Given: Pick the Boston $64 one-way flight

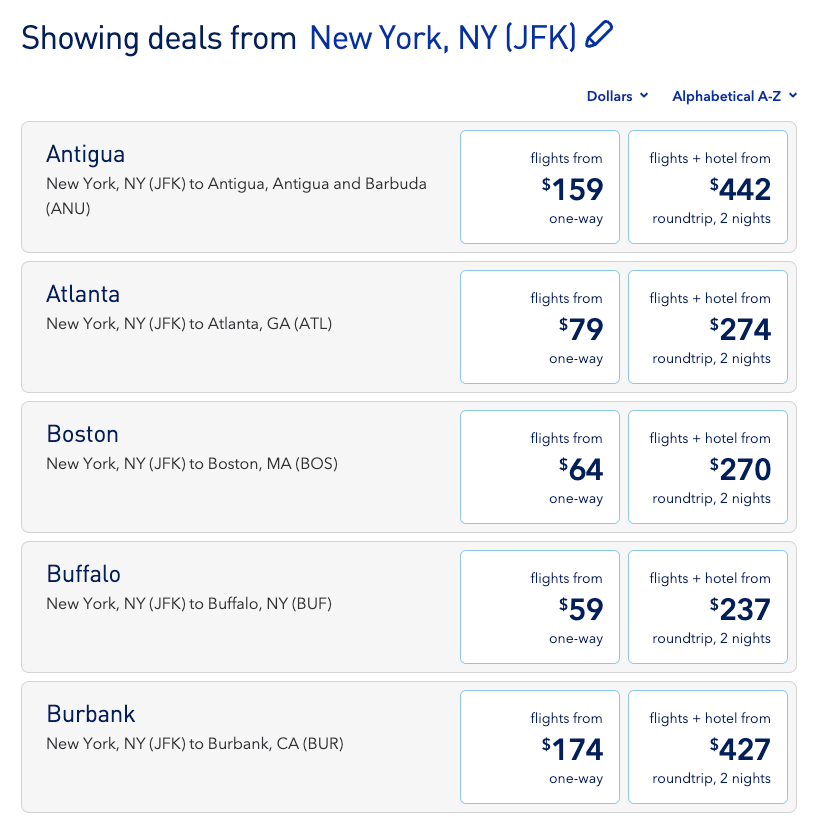Looking at the screenshot, I should pos(540,467).
